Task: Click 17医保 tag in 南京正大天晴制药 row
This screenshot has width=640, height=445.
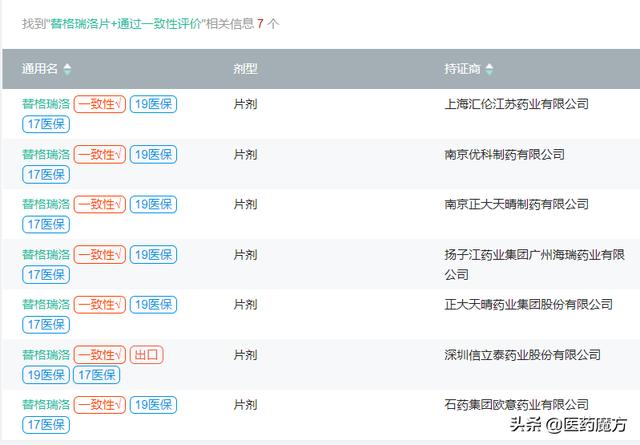Action: point(46,224)
